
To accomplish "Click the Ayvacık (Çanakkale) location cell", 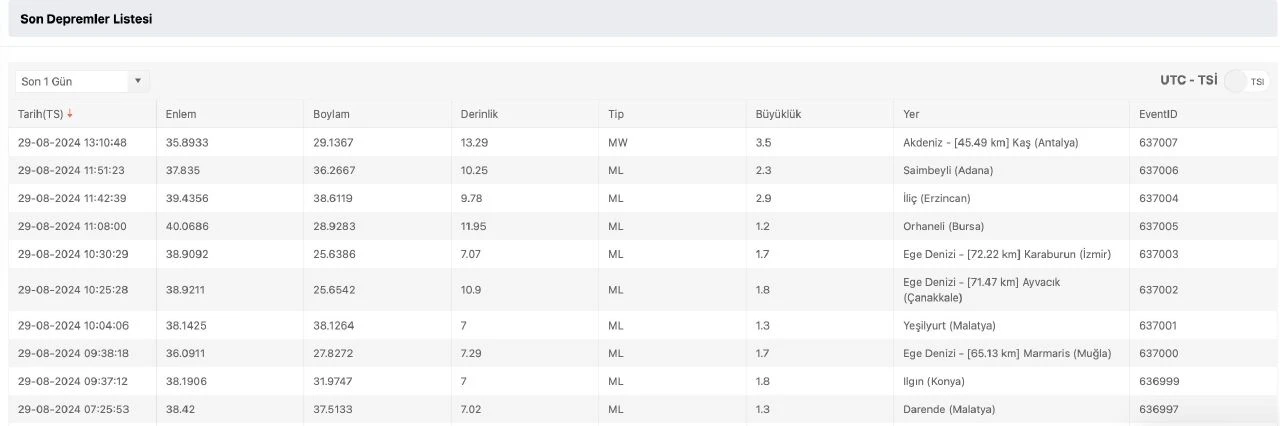I will [x=981, y=290].
